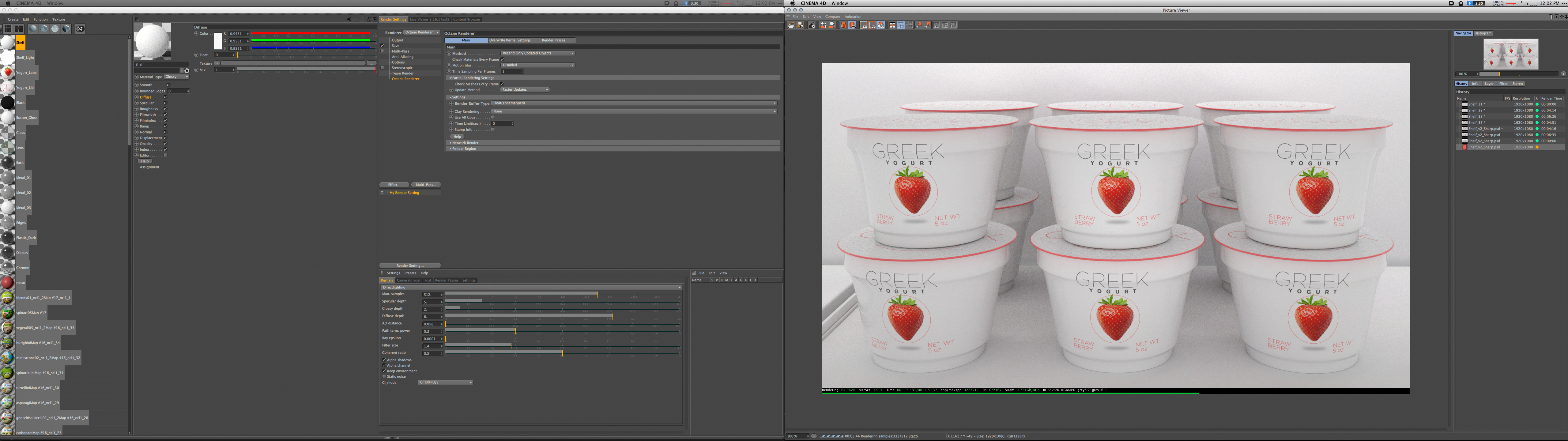The width and height of the screenshot is (1568, 441).
Task: Select the Yogurt_Label material thumbnail
Action: (7, 73)
